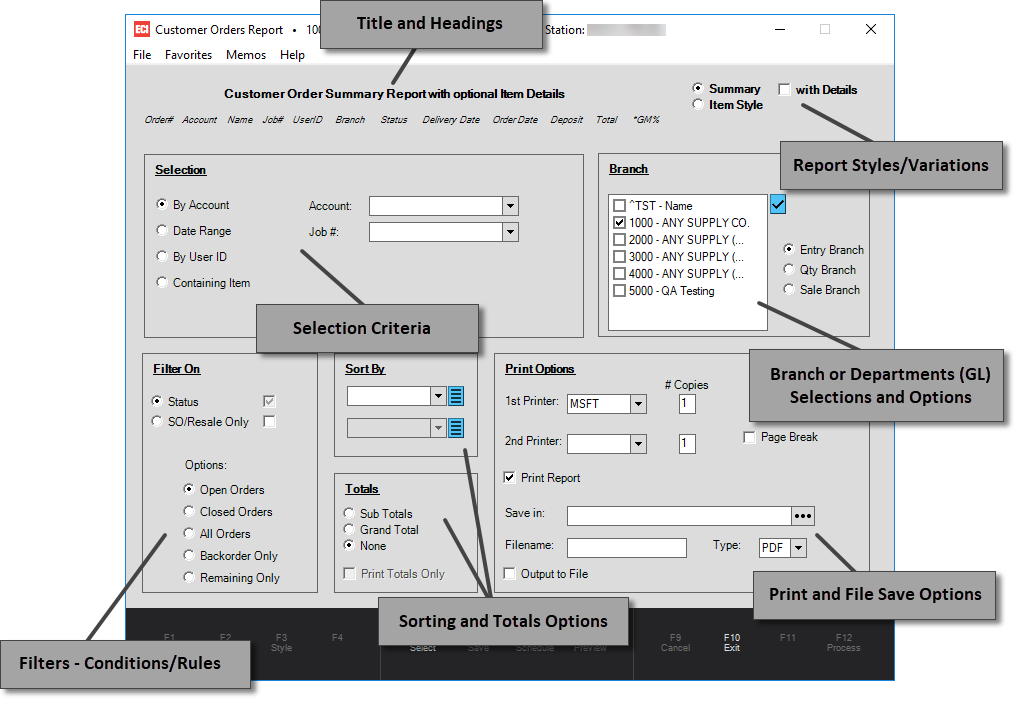The height and width of the screenshot is (707, 1023).
Task: Choose the By User ID selection
Action: click(162, 256)
